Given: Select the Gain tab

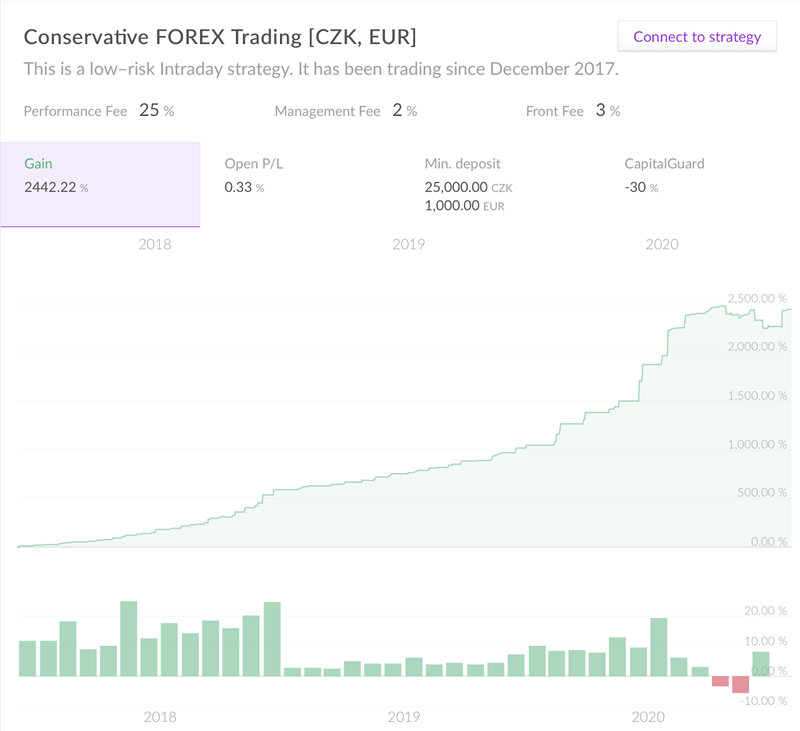Looking at the screenshot, I should (x=101, y=185).
